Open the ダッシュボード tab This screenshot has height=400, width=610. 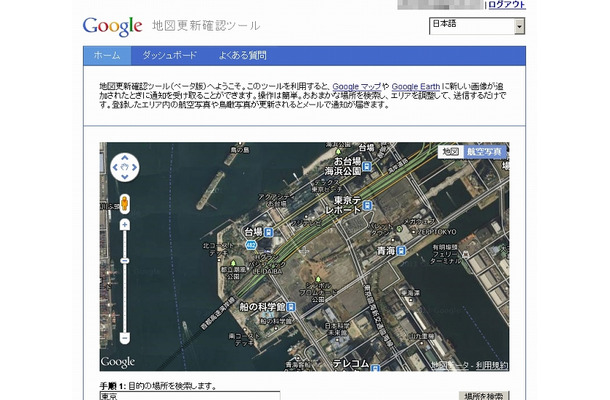coord(170,55)
